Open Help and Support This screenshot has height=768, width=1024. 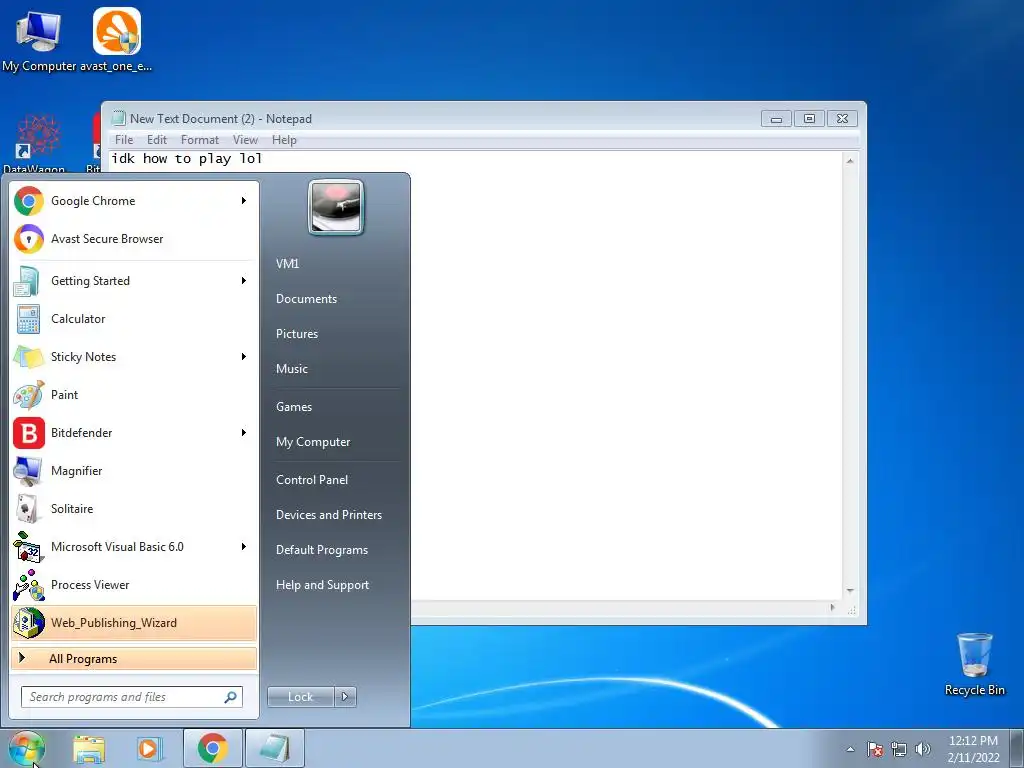323,585
